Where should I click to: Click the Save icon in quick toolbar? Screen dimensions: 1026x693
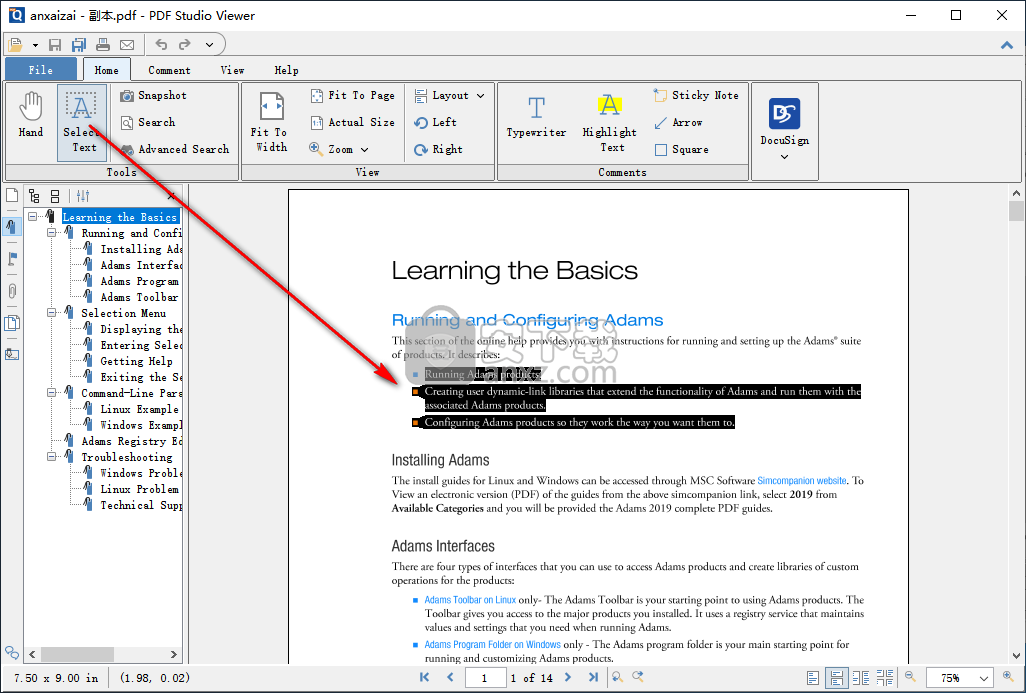[55, 44]
